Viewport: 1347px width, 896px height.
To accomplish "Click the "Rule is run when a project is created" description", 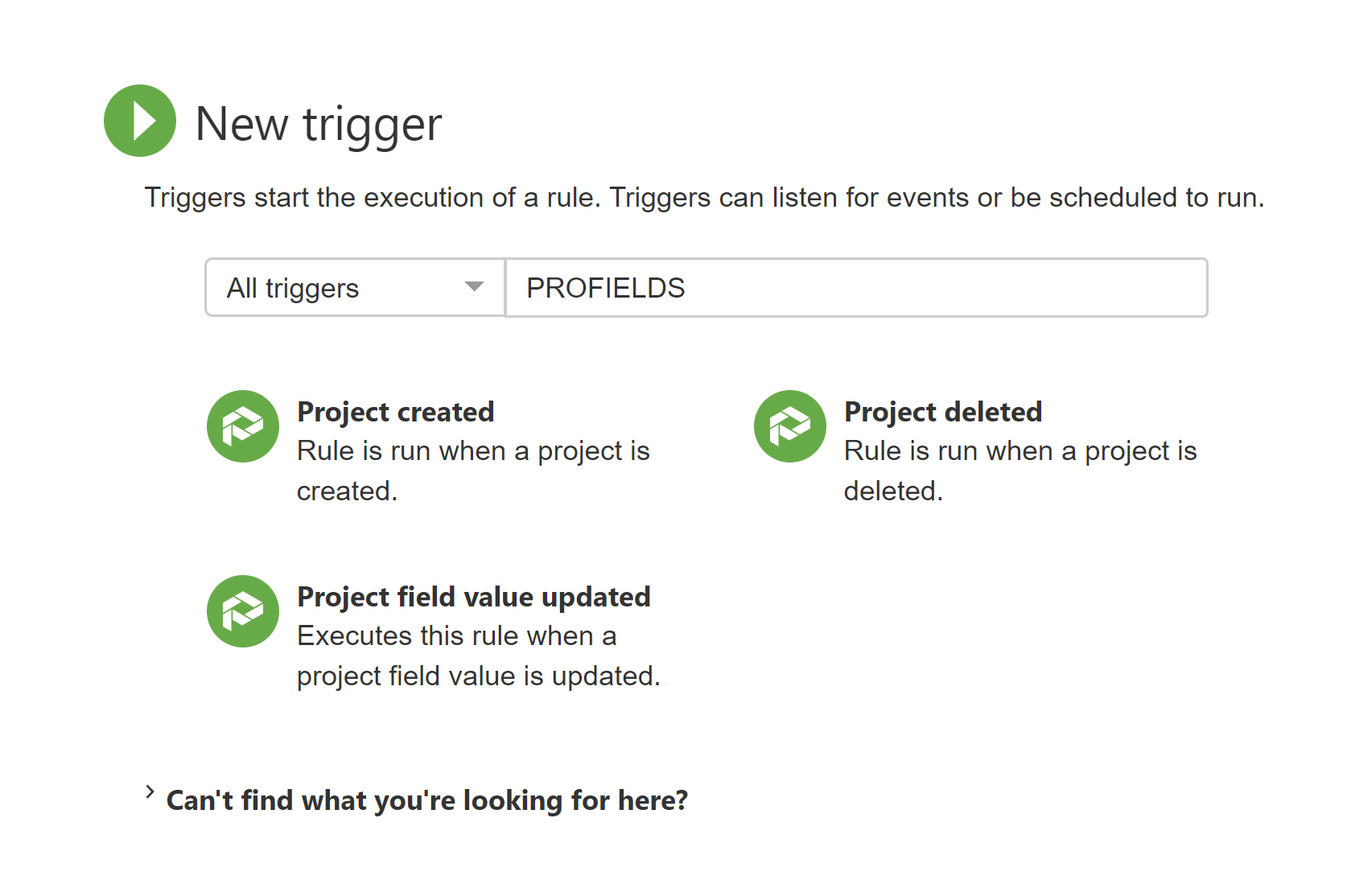I will [473, 471].
